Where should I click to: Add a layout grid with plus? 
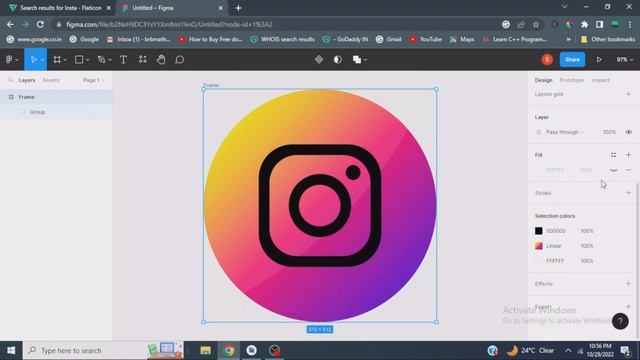pyautogui.click(x=628, y=94)
